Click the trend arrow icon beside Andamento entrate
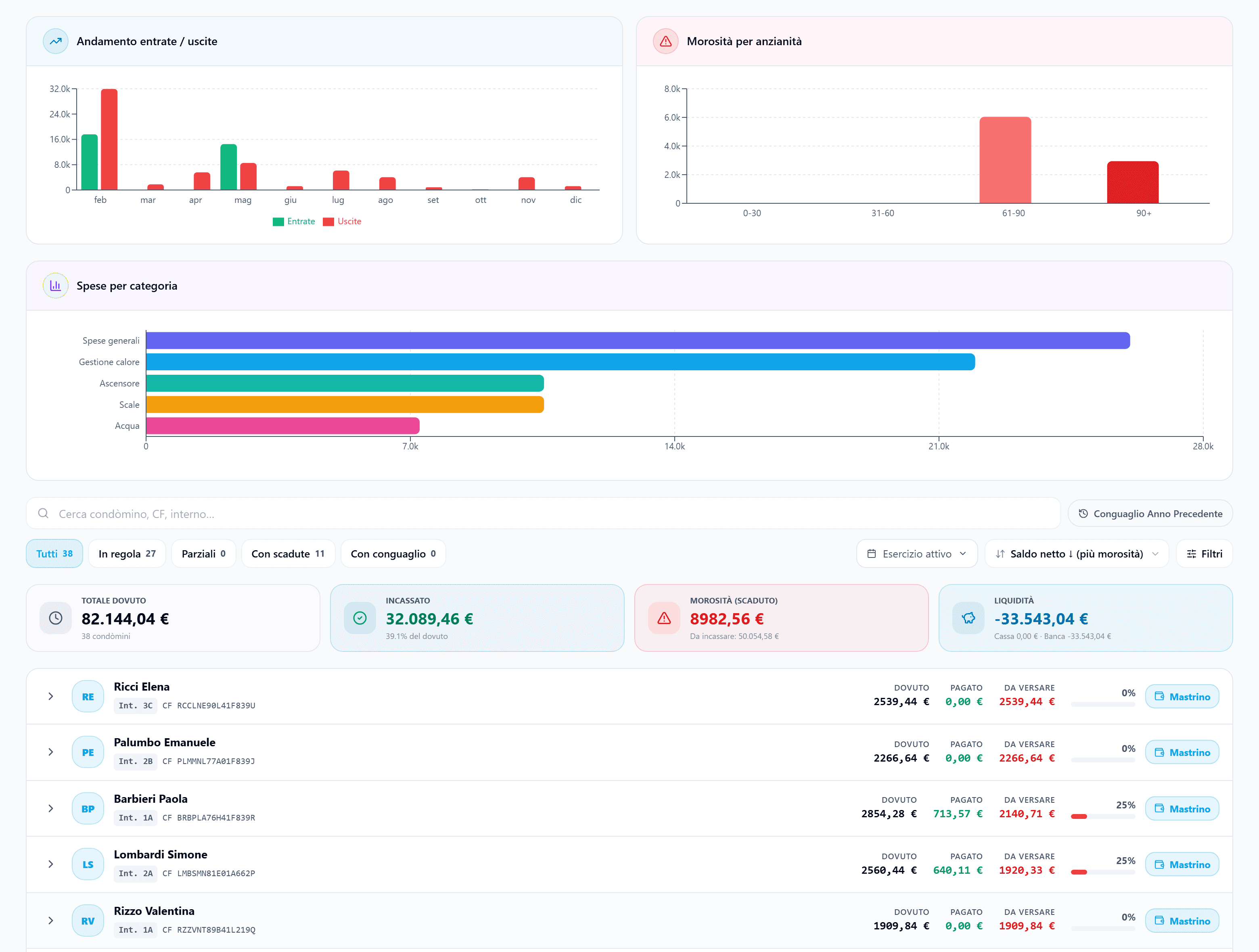The image size is (1259, 952). [55, 41]
